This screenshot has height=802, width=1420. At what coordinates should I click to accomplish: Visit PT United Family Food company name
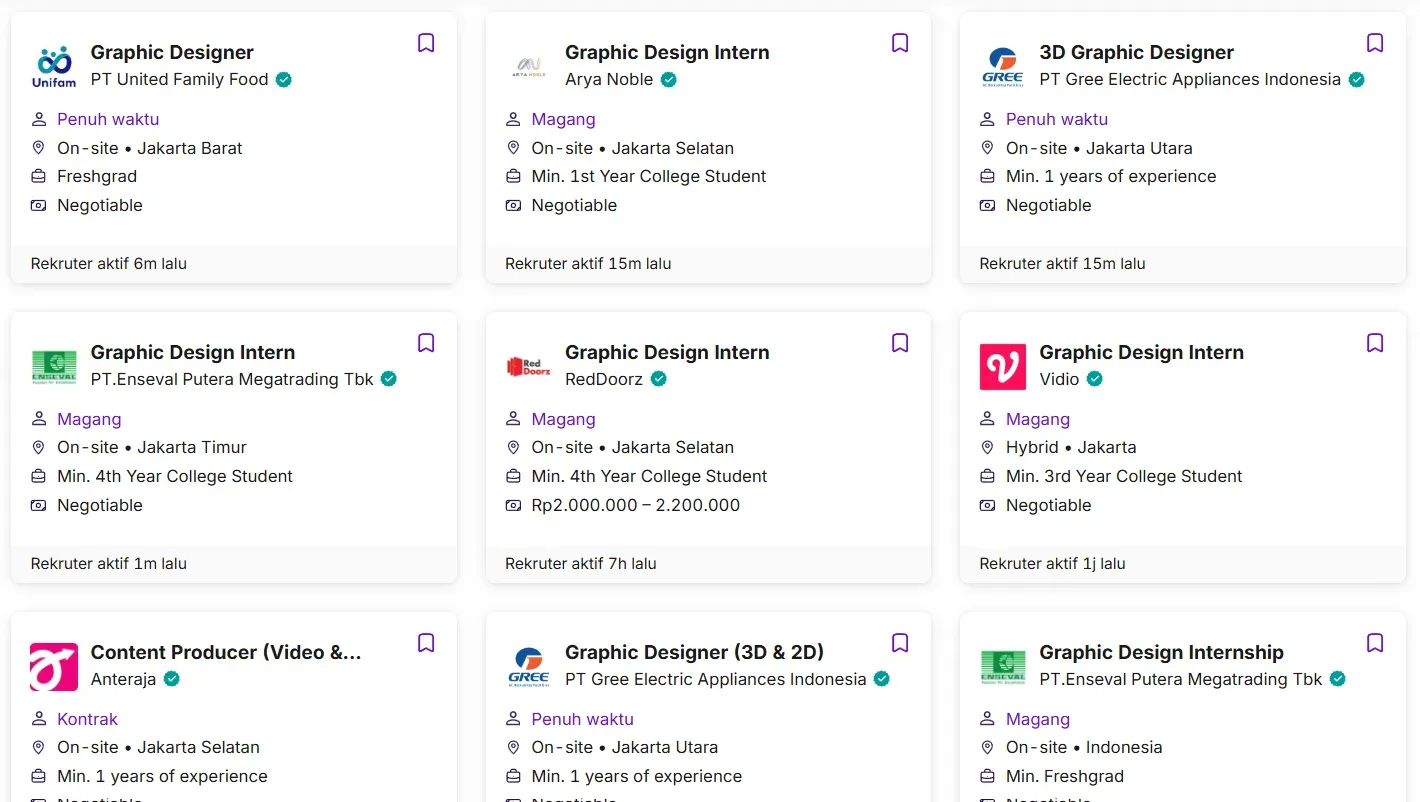[180, 79]
